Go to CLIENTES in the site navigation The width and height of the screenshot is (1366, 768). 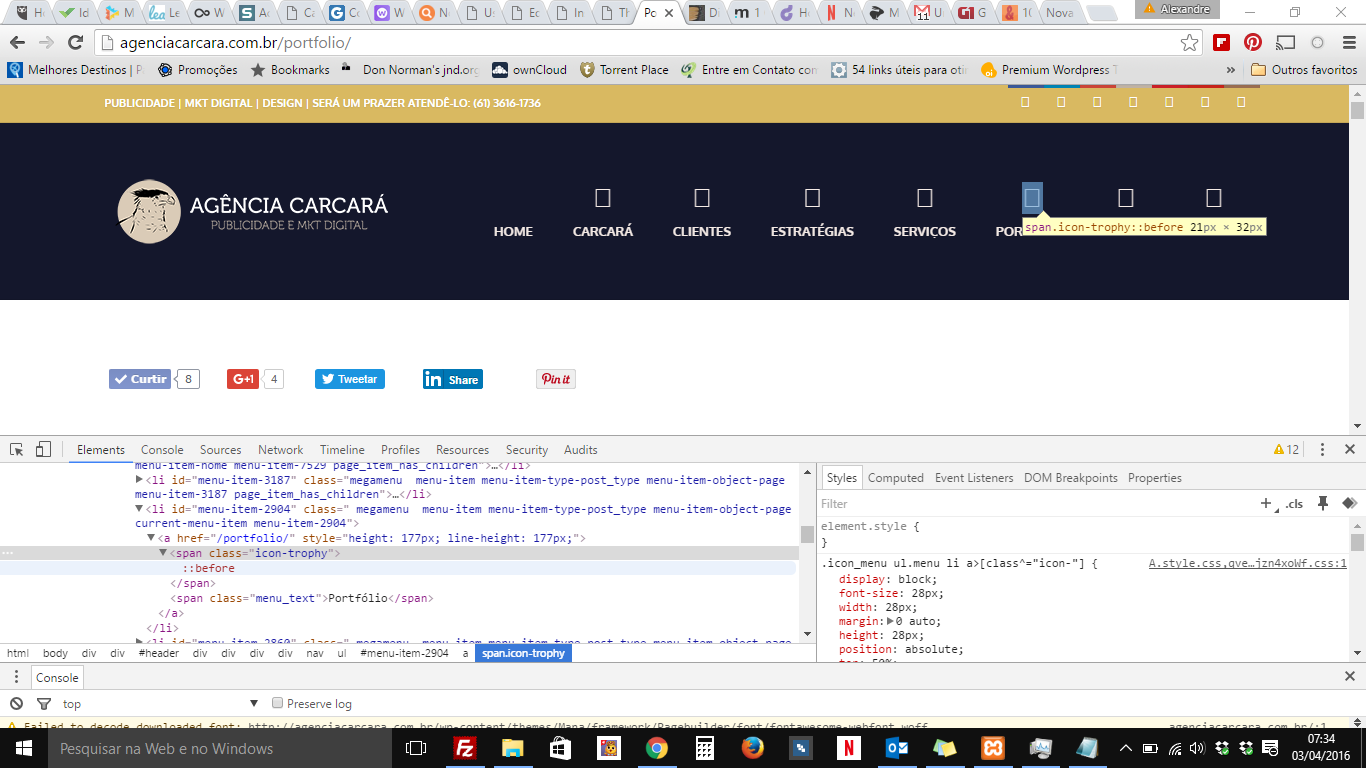701,231
